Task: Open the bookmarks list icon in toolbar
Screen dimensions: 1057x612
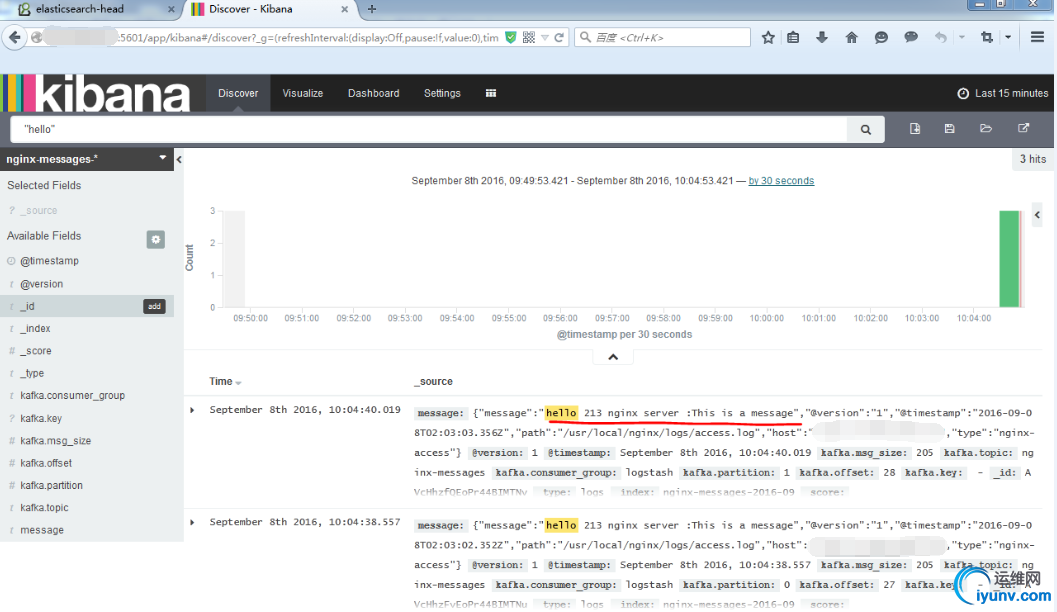Action: 793,38
